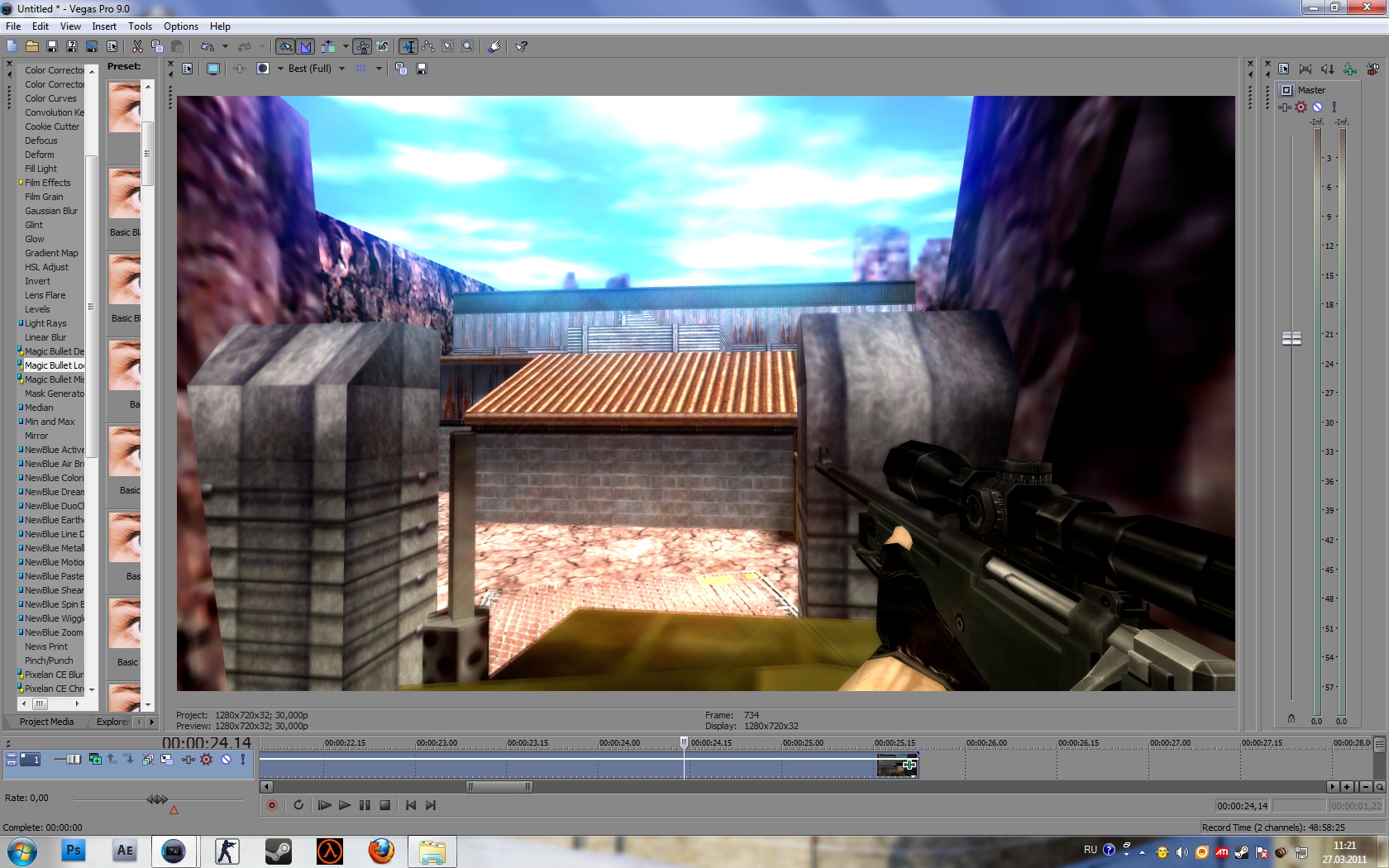Toggle Preview on External Monitor
The height and width of the screenshot is (868, 1389).
pyautogui.click(x=213, y=69)
